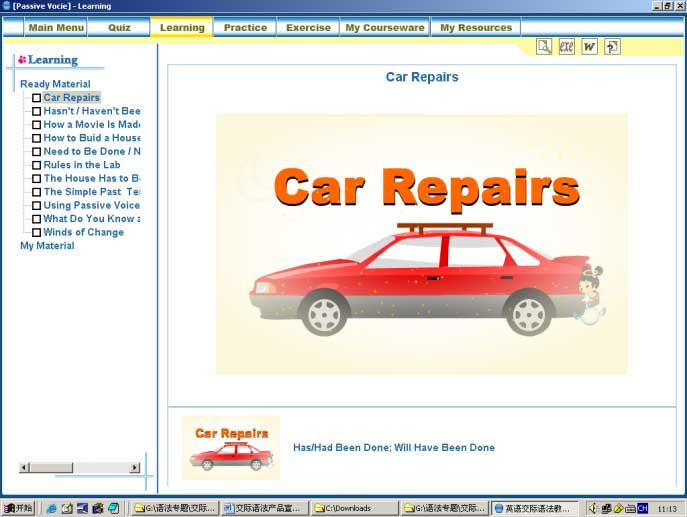This screenshot has height=517, width=687.
Task: Expand the Ready Material tree node
Action: click(55, 84)
